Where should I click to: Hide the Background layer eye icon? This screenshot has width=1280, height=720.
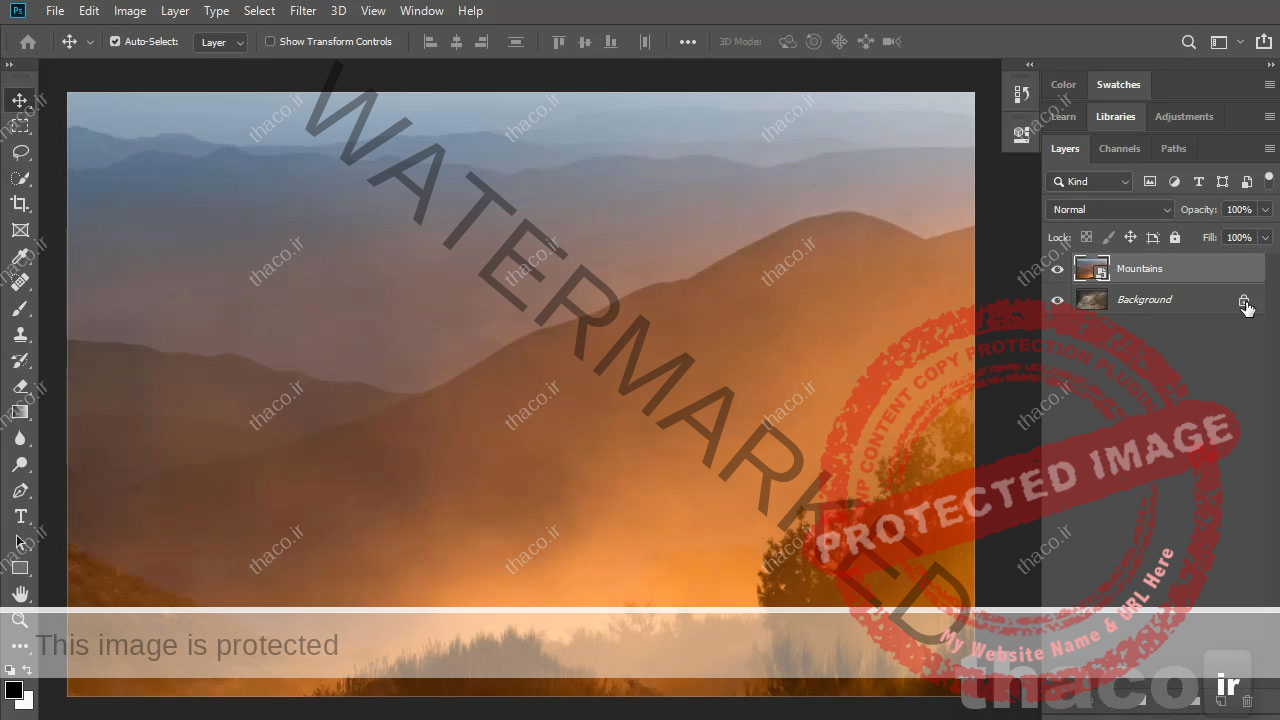click(x=1057, y=300)
